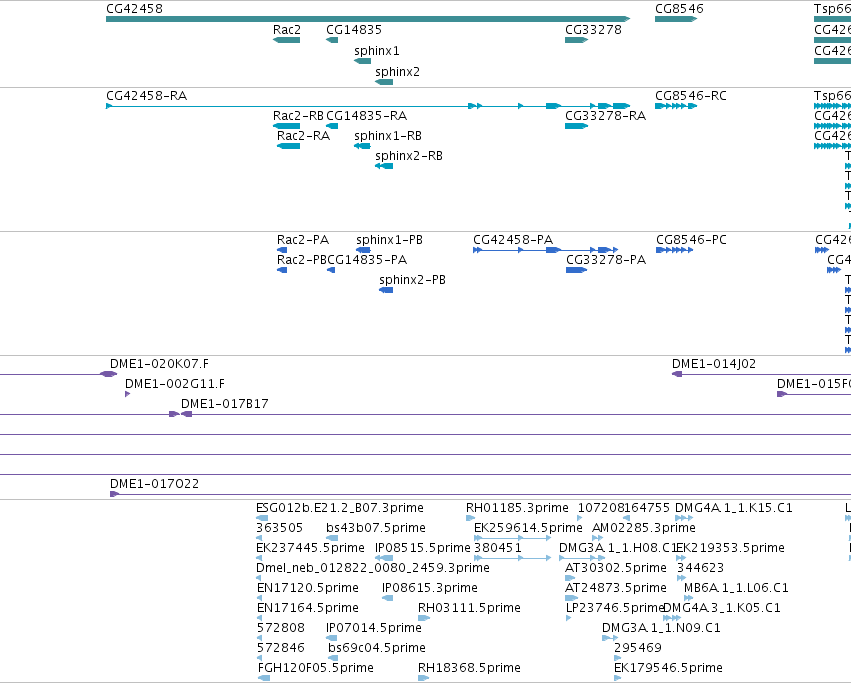Click the DMG4A.1_1.K15.C1 EST
Image resolution: width=851 pixels, height=683 pixels.
[x=684, y=518]
